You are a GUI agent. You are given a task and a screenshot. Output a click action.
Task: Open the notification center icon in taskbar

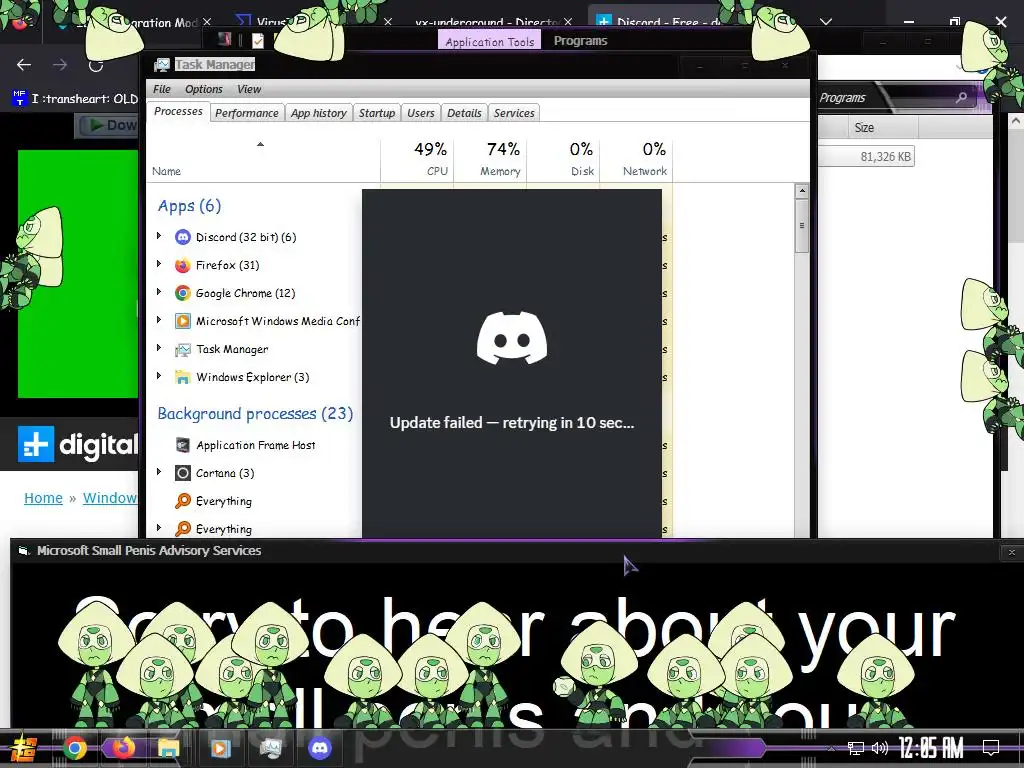click(x=991, y=747)
